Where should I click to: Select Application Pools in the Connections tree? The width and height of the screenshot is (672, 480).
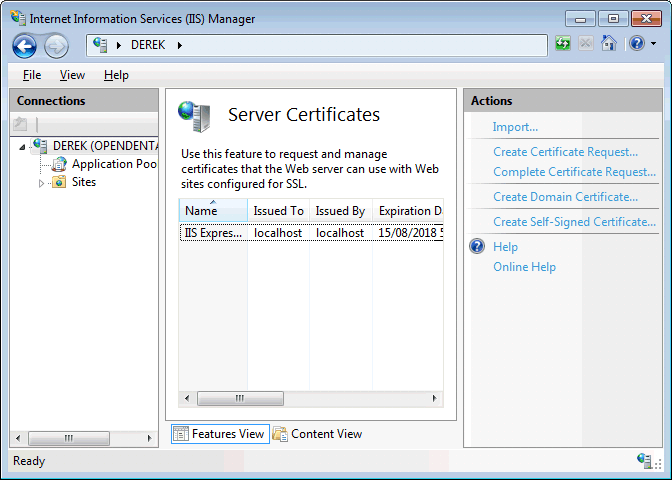pyautogui.click(x=114, y=164)
